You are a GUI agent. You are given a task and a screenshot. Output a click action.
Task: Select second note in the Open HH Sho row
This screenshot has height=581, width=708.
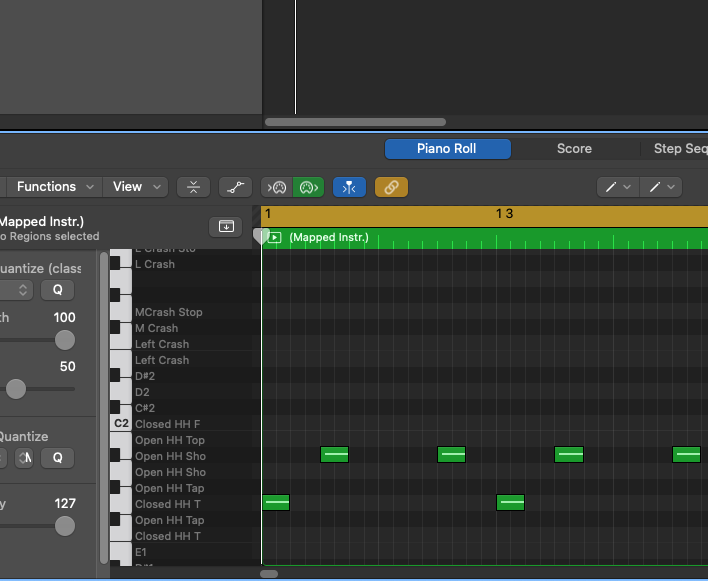click(x=452, y=455)
